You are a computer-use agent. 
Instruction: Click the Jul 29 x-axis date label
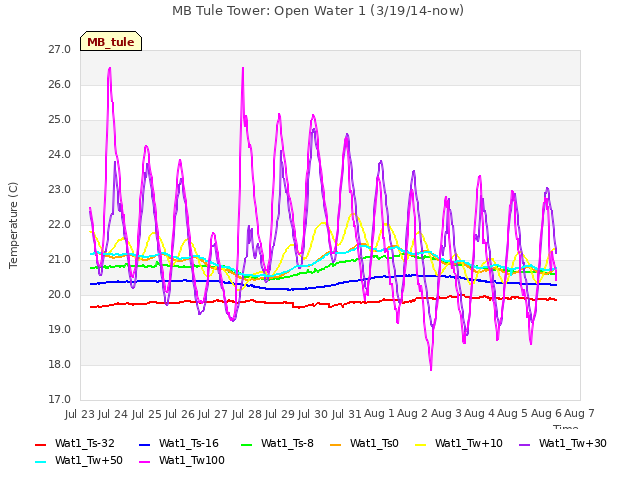[x=280, y=414]
